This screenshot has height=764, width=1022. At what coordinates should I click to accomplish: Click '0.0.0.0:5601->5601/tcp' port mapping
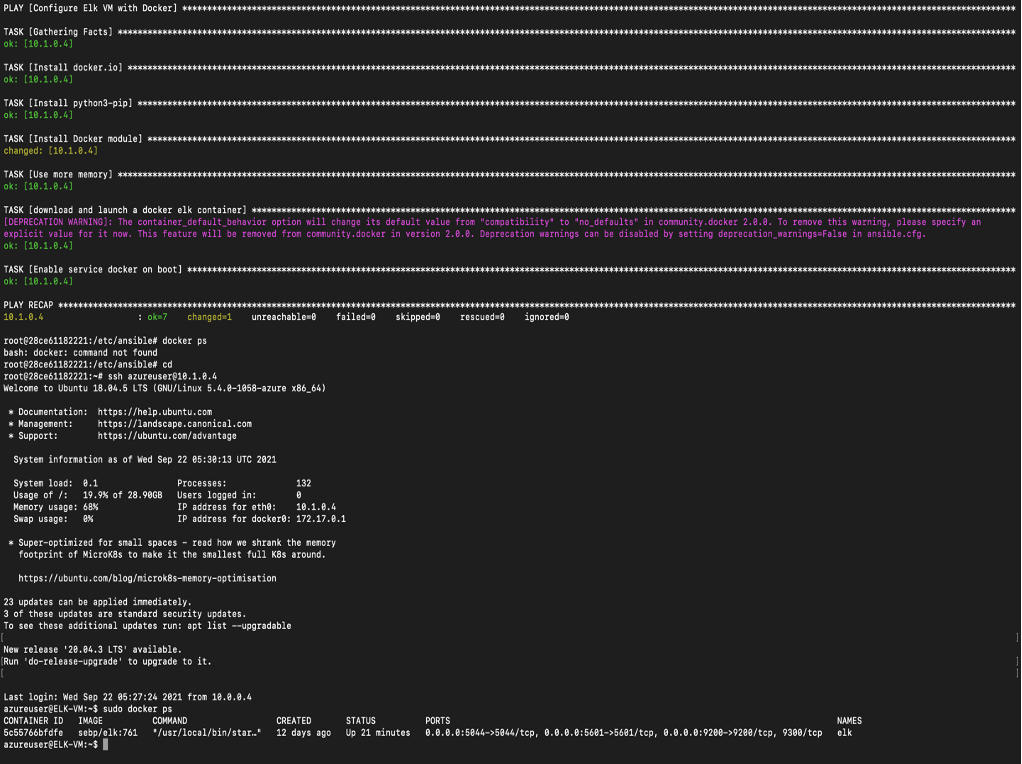(598, 733)
